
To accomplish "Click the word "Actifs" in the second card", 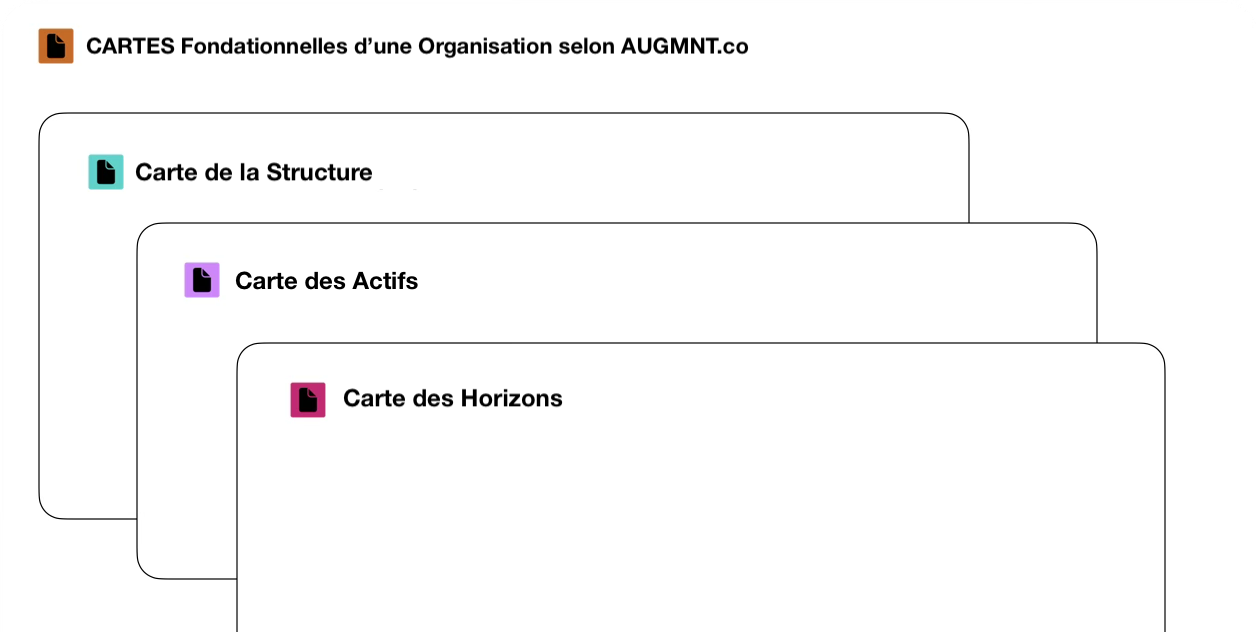I will 385,281.
